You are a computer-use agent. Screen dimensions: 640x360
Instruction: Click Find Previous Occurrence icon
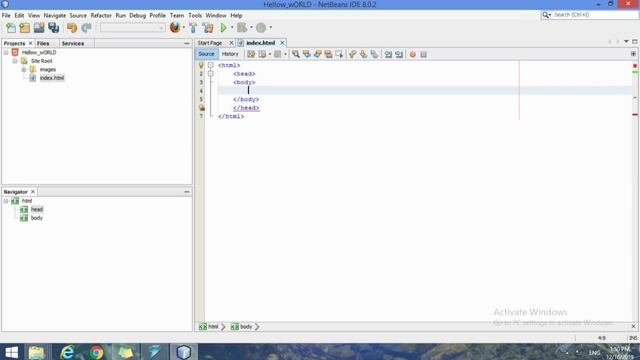(x=307, y=54)
